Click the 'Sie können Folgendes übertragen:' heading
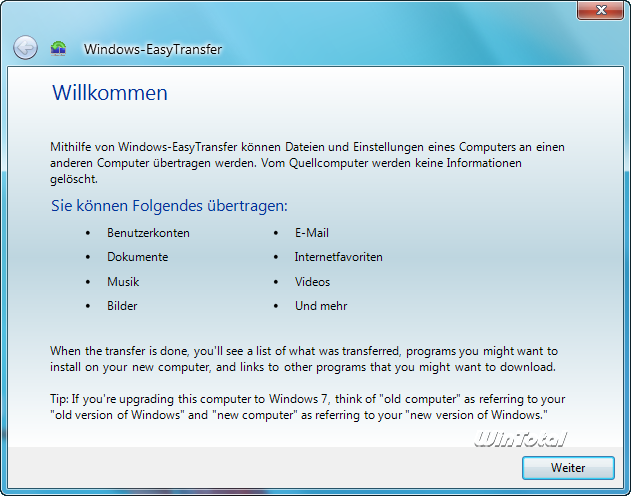This screenshot has width=631, height=496. point(169,206)
